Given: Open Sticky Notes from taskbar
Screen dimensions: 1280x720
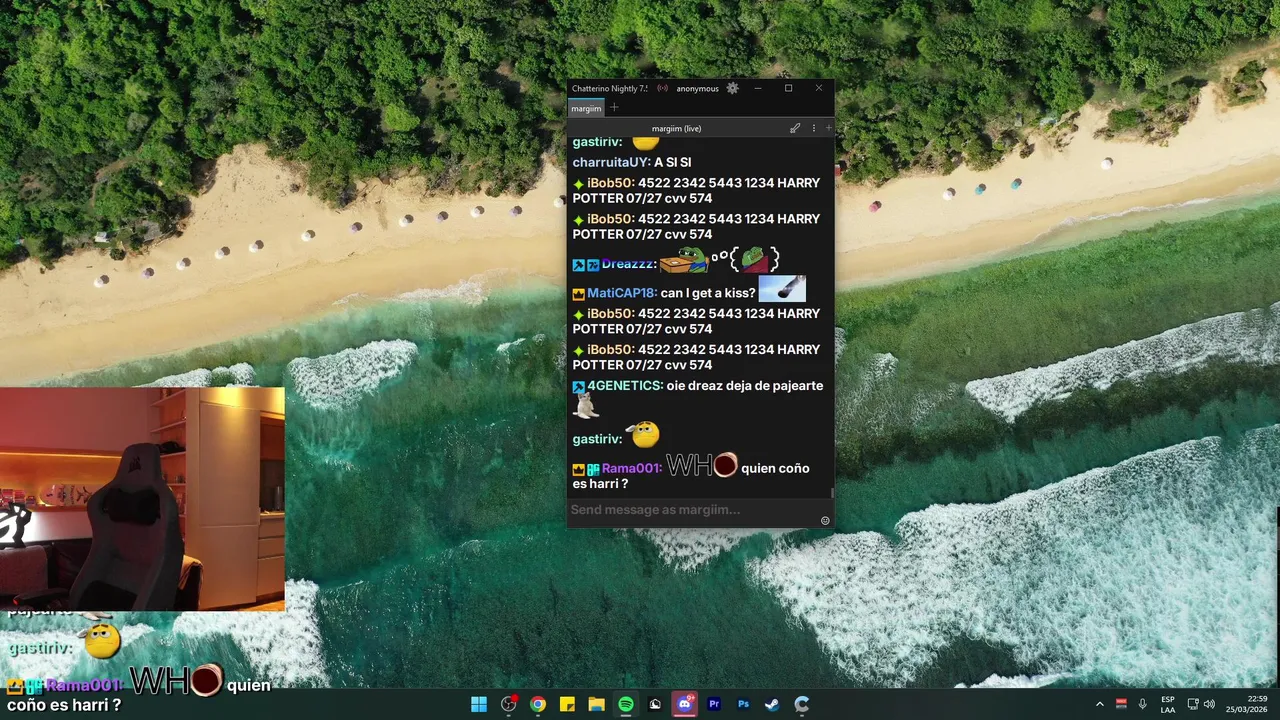Looking at the screenshot, I should click(x=567, y=704).
